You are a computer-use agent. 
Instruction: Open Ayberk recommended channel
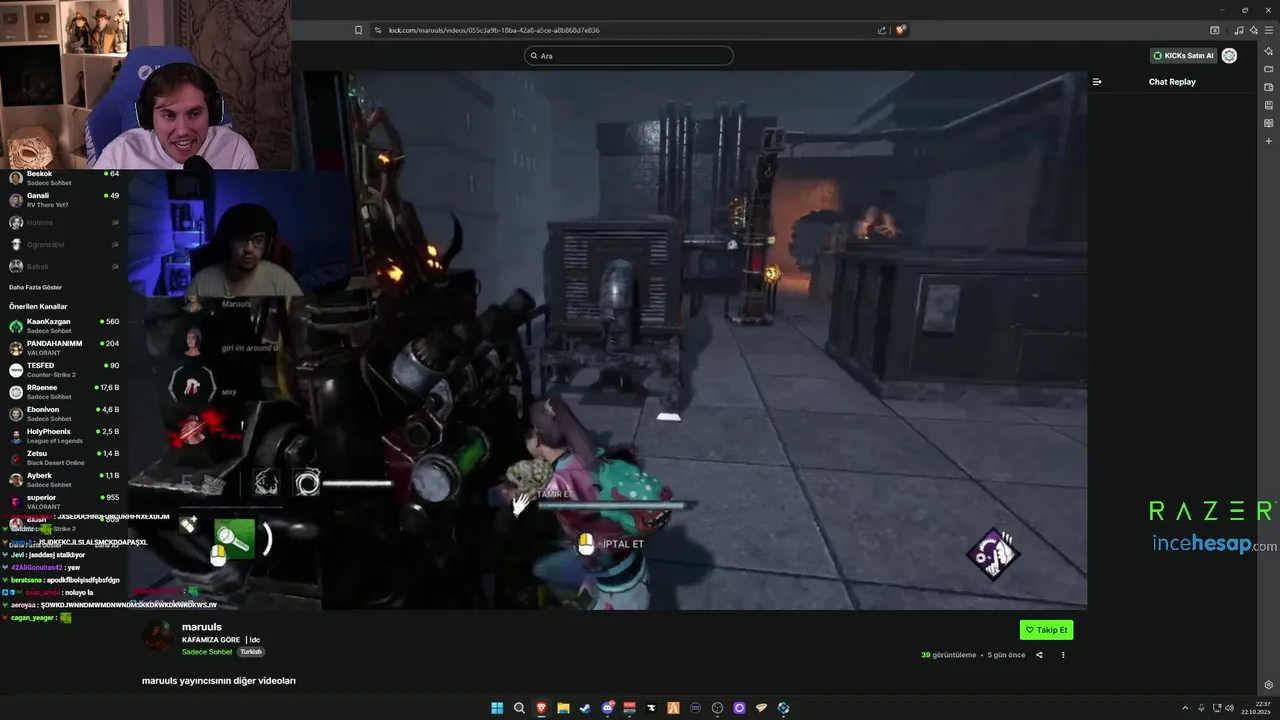click(x=64, y=480)
